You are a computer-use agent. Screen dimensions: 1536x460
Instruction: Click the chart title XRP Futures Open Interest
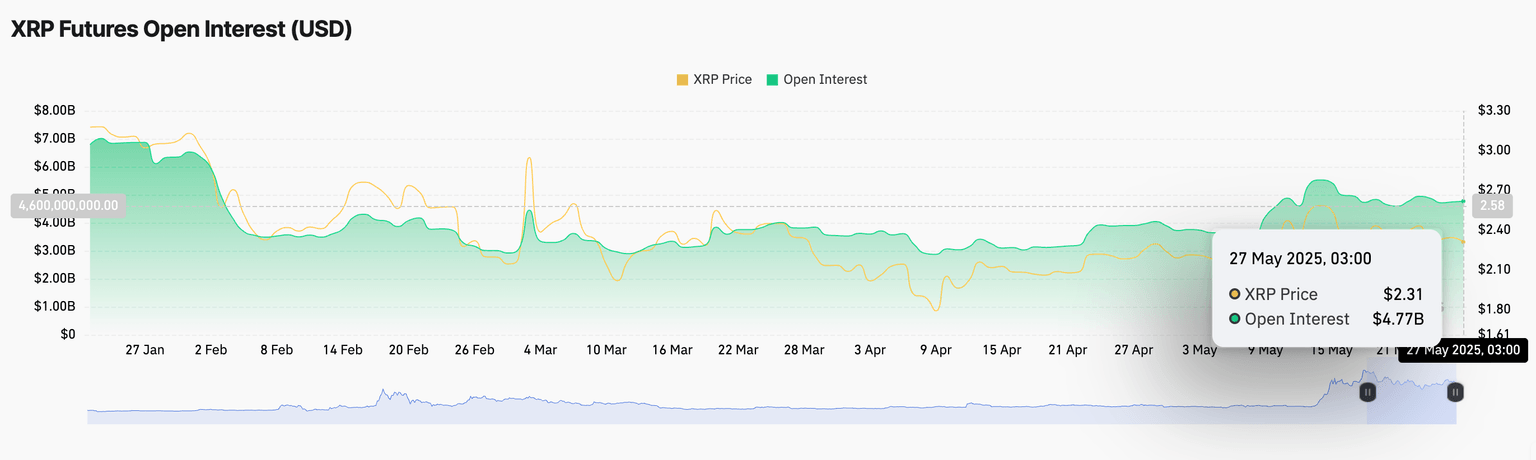click(x=181, y=30)
